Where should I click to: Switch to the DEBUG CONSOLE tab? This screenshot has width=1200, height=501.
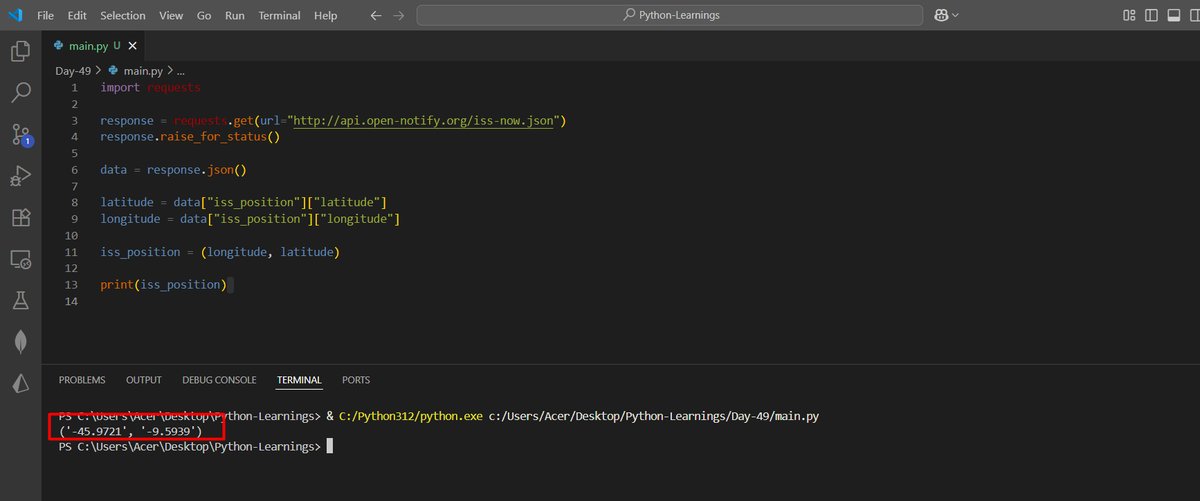[219, 380]
